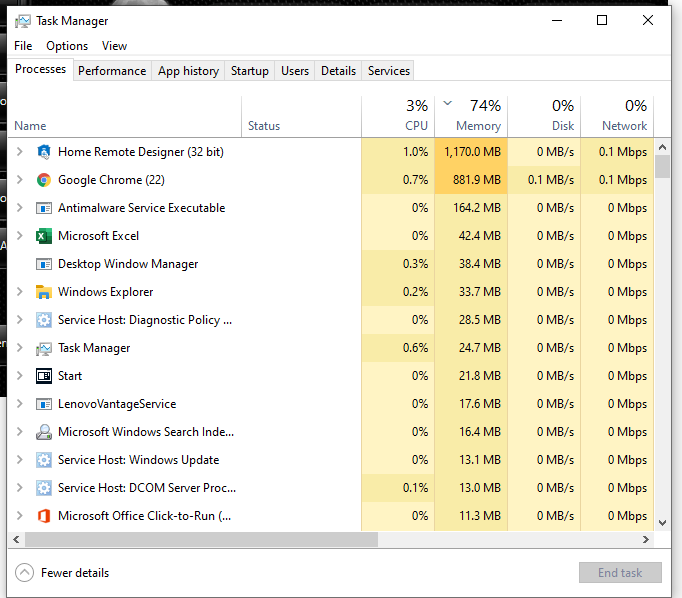
Task: Click the Microsoft Excel icon
Action: (x=43, y=236)
